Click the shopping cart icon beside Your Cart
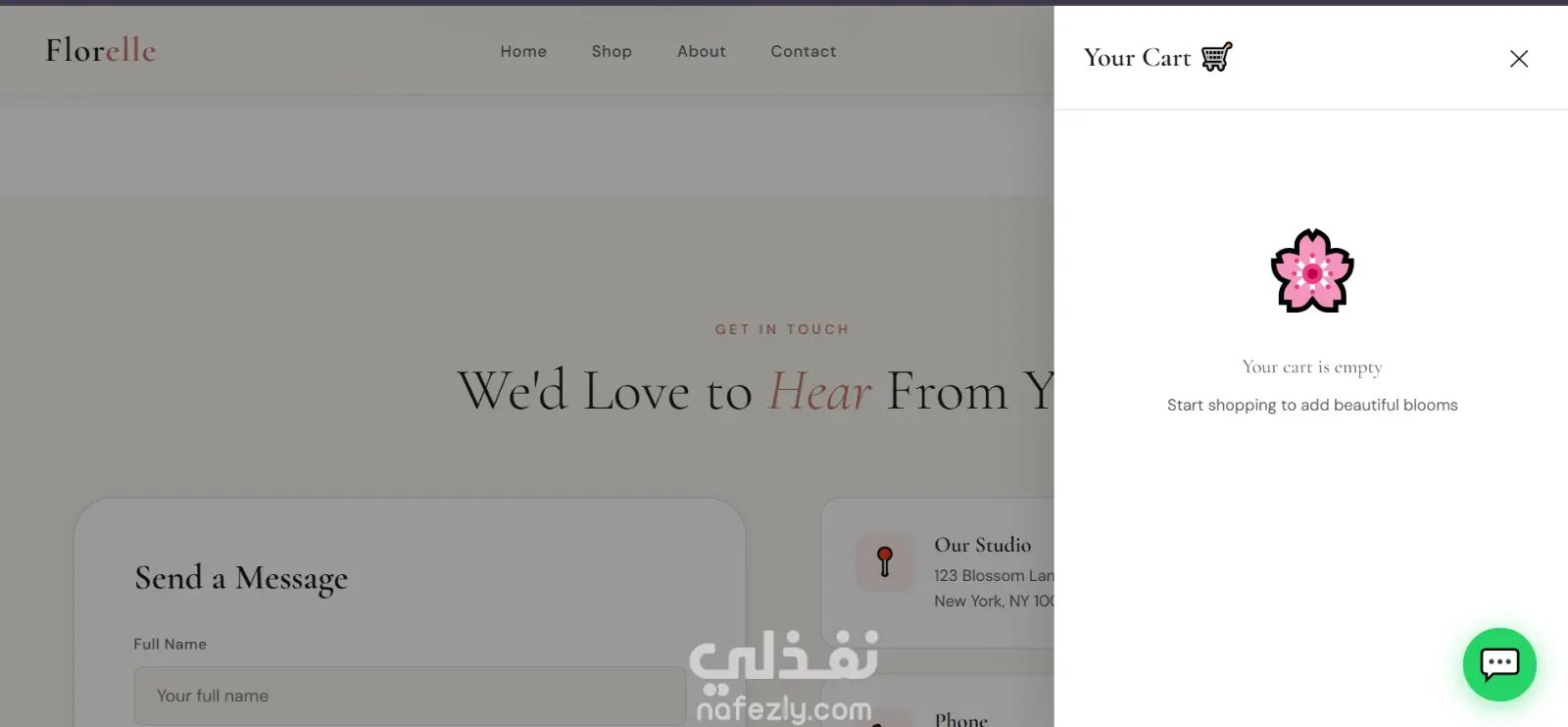This screenshot has width=1568, height=727. pos(1216,58)
